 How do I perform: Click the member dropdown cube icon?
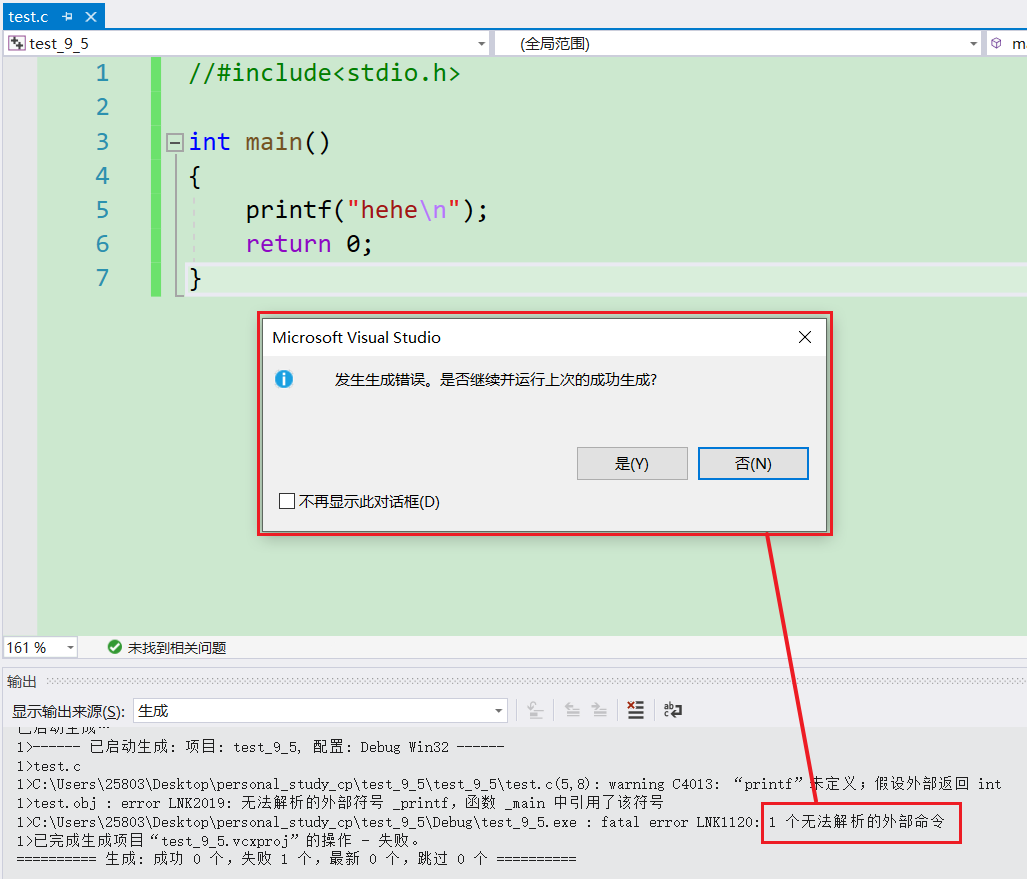tap(996, 44)
